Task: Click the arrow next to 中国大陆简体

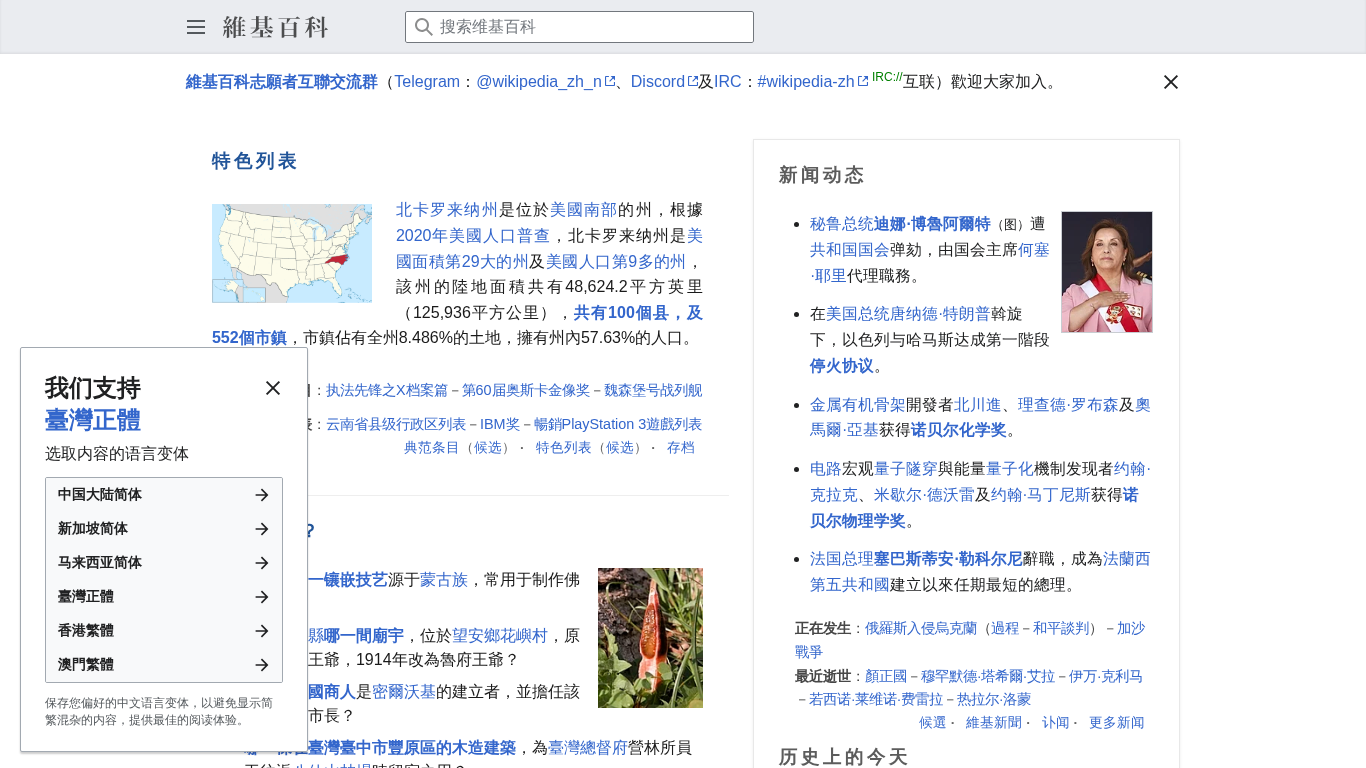Action: pos(262,495)
